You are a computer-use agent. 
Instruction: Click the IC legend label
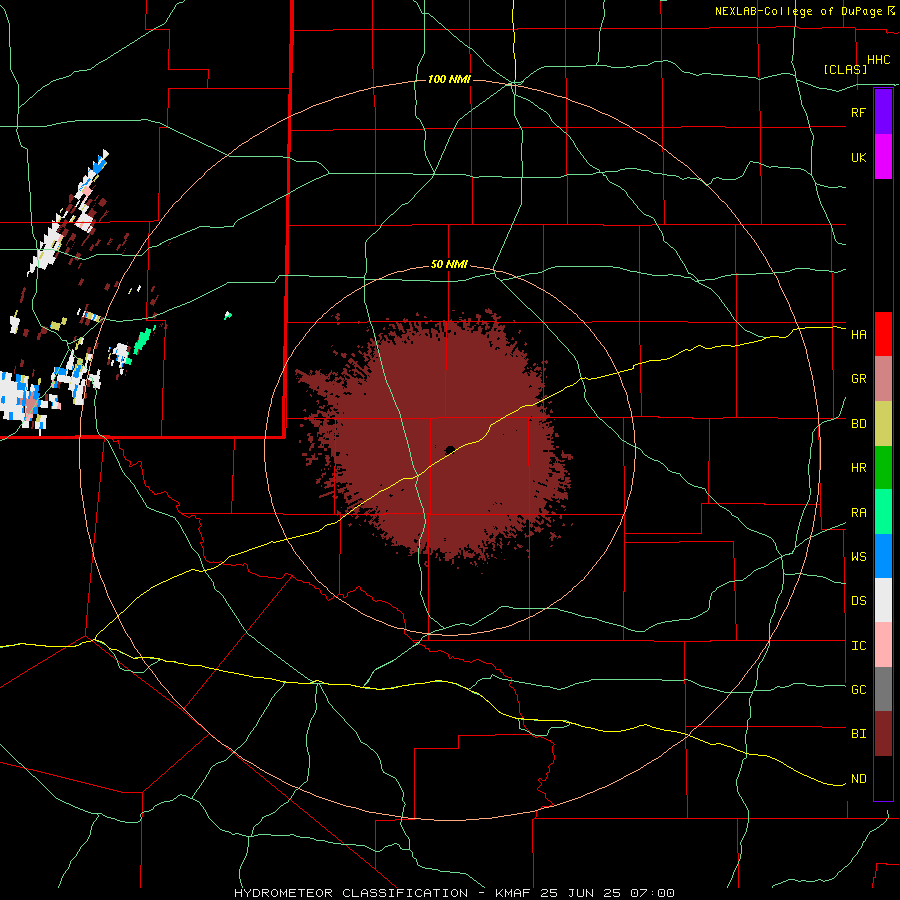click(858, 646)
